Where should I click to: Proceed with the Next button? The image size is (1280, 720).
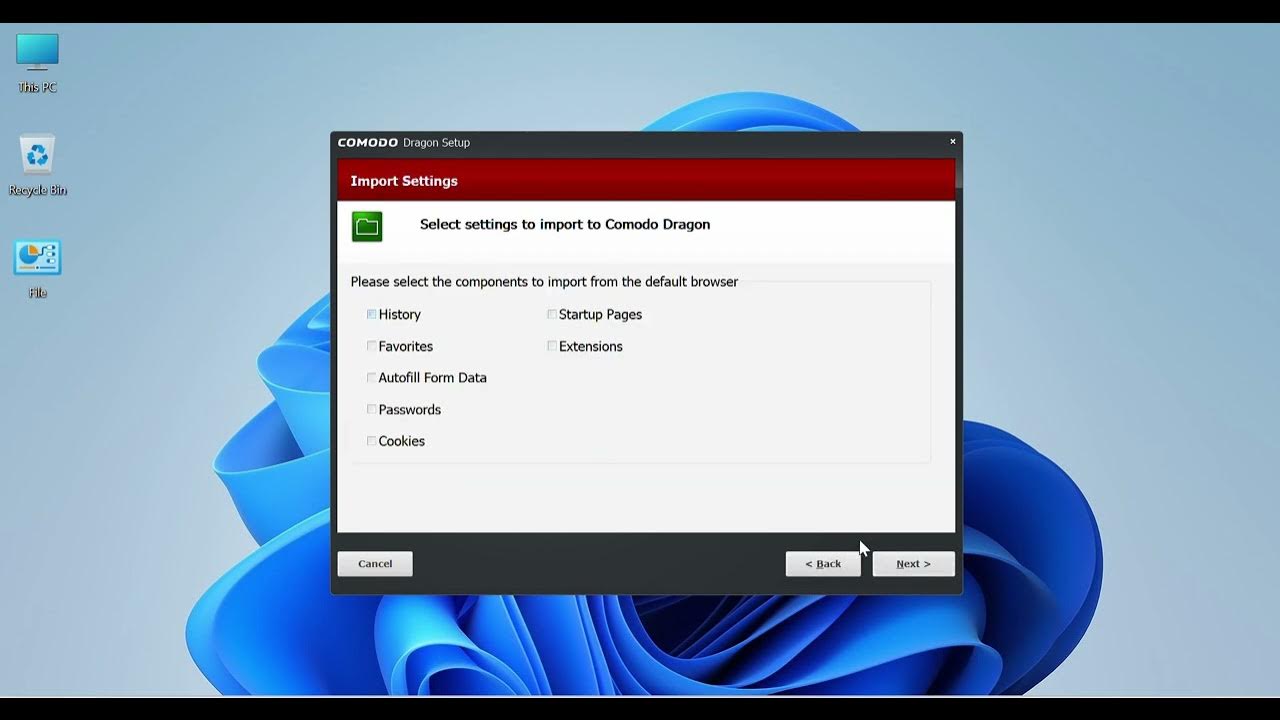pyautogui.click(x=913, y=564)
